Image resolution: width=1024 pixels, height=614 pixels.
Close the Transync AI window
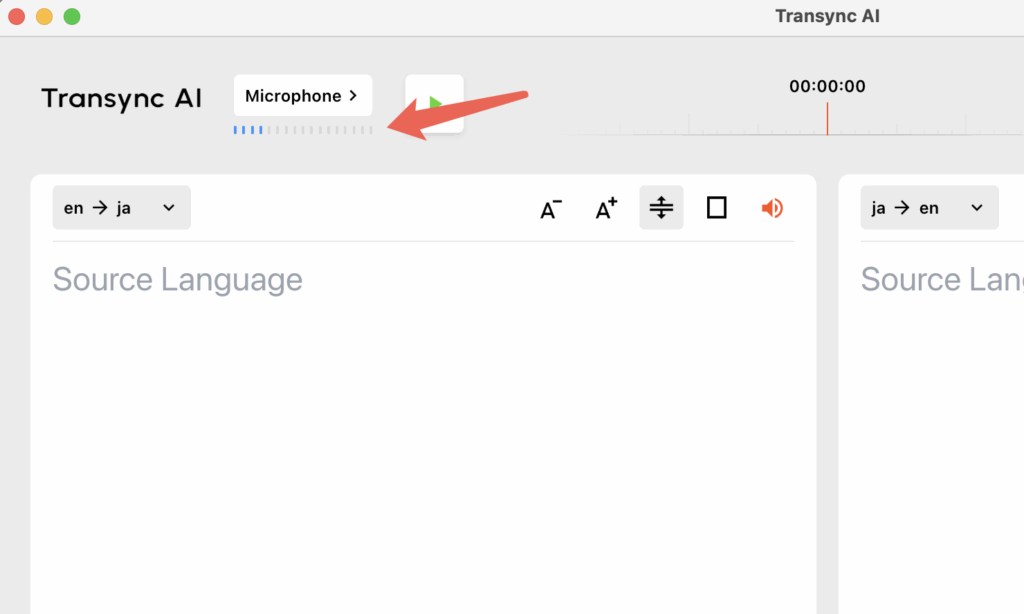click(x=17, y=17)
